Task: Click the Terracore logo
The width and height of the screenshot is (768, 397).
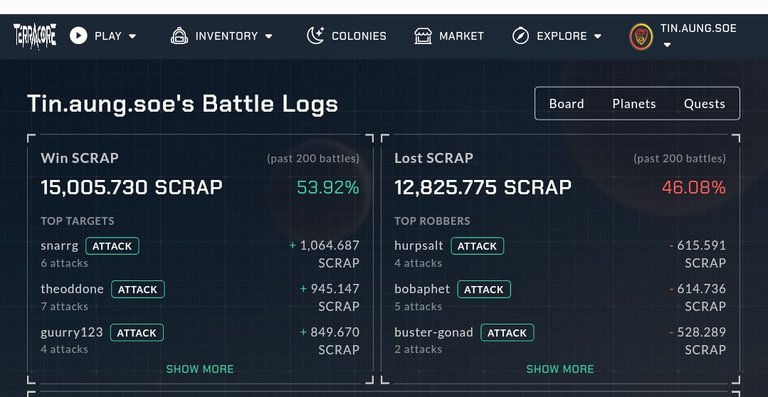Action: pos(35,36)
